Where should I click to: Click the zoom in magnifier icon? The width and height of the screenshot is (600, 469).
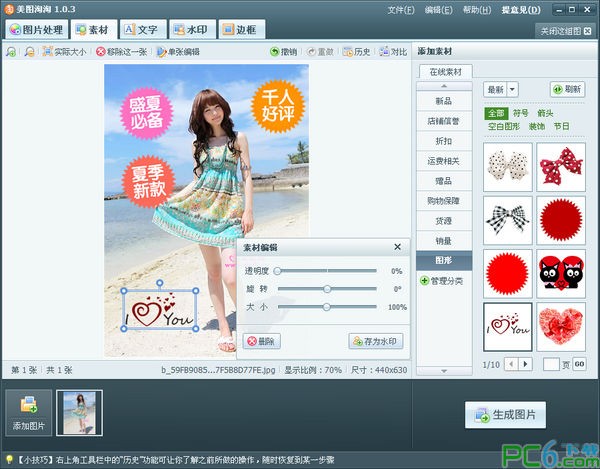pos(11,52)
